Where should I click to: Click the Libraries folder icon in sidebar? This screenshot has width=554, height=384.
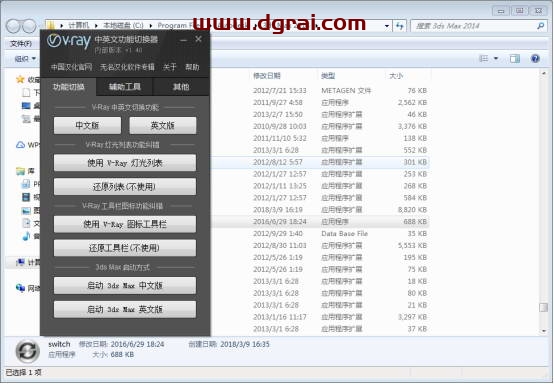point(21,171)
